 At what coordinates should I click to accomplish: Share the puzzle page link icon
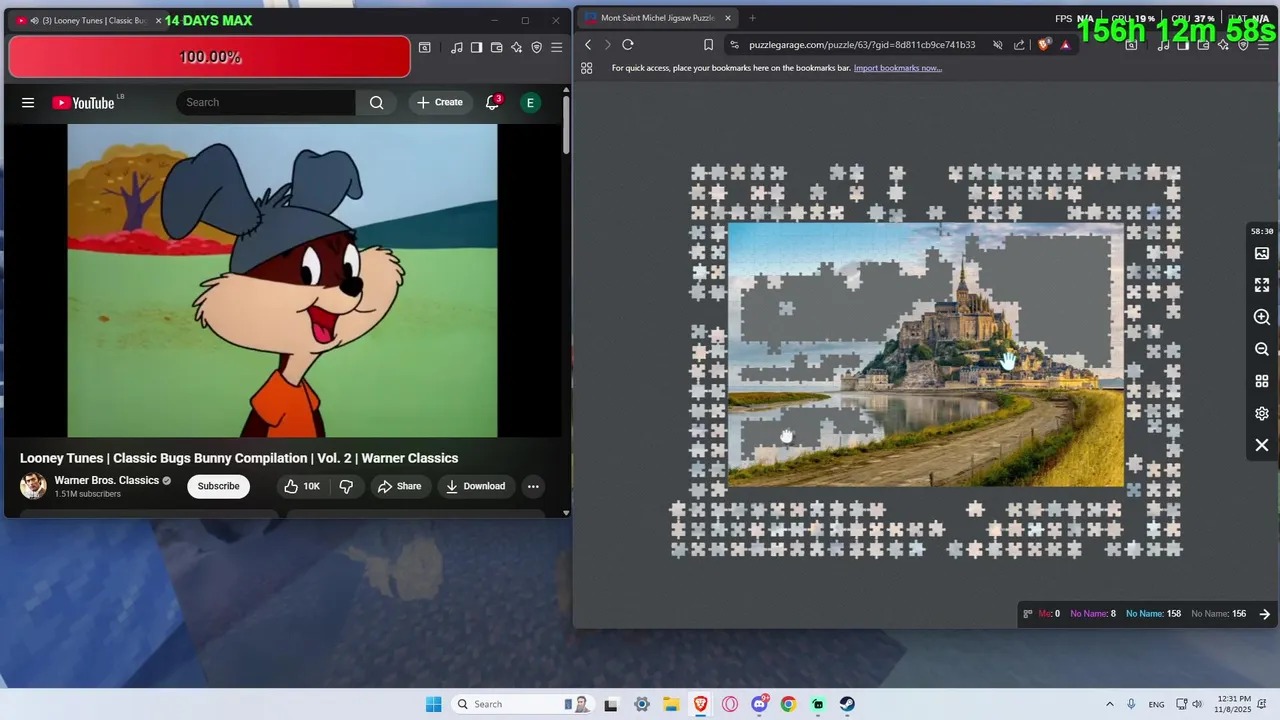pos(1019,45)
